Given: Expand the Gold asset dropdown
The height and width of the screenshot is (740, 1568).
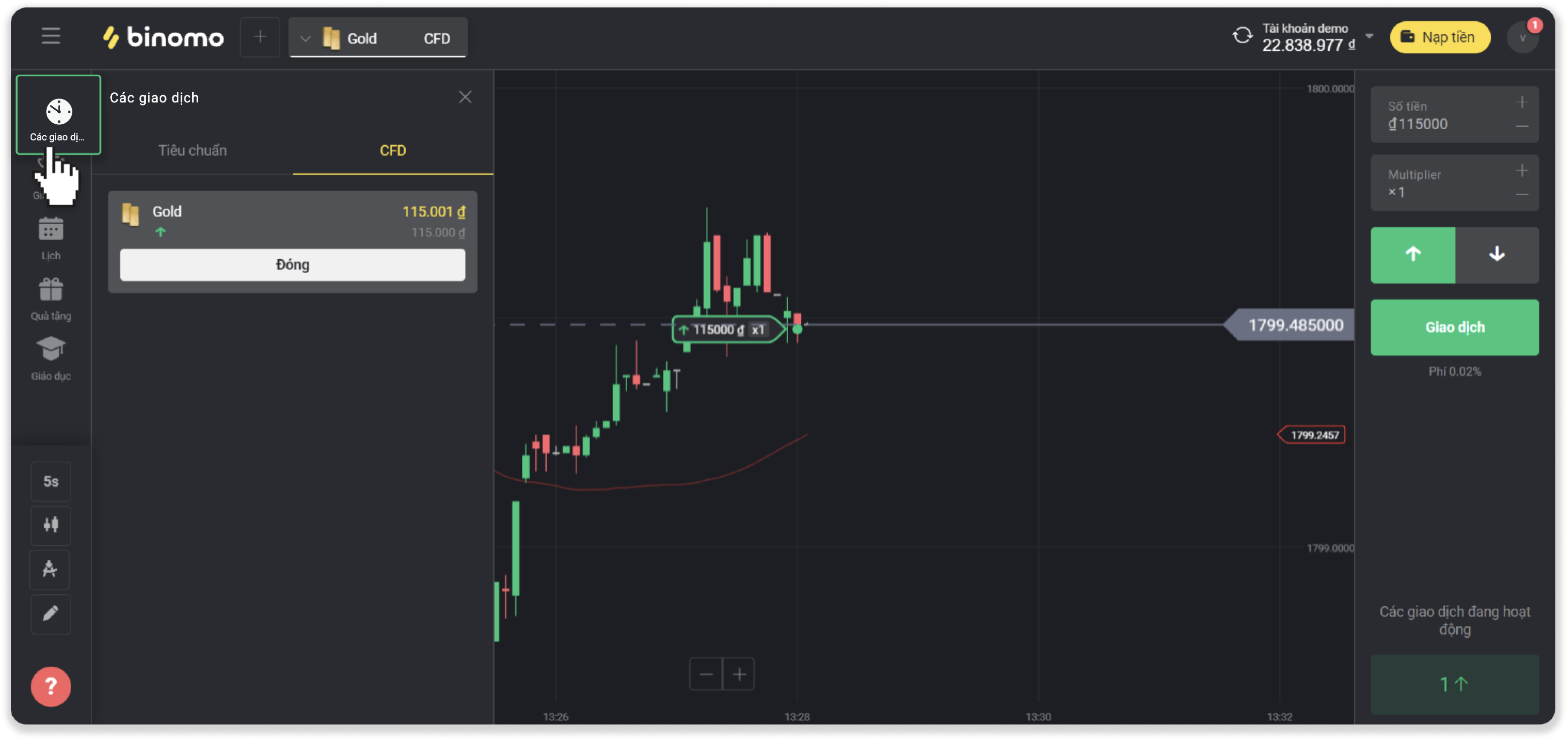Looking at the screenshot, I should (306, 39).
